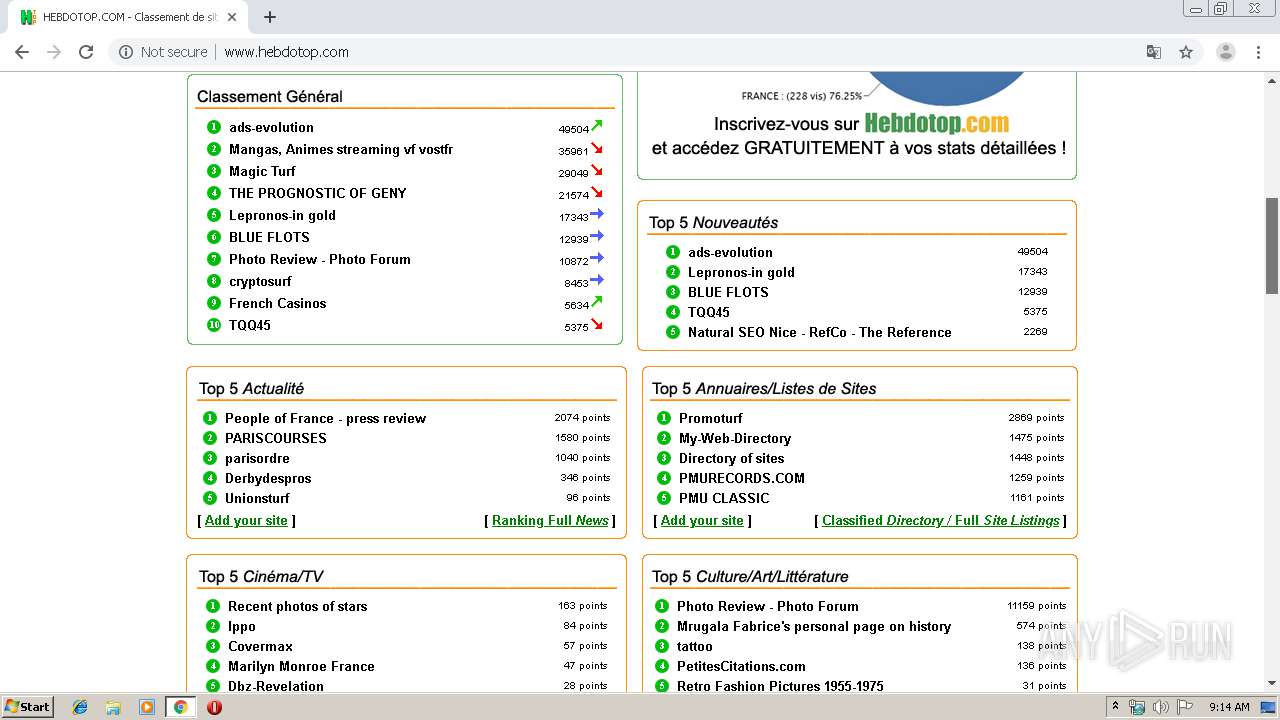Image resolution: width=1280 pixels, height=720 pixels.
Task: Open People of France - press review
Action: point(325,418)
